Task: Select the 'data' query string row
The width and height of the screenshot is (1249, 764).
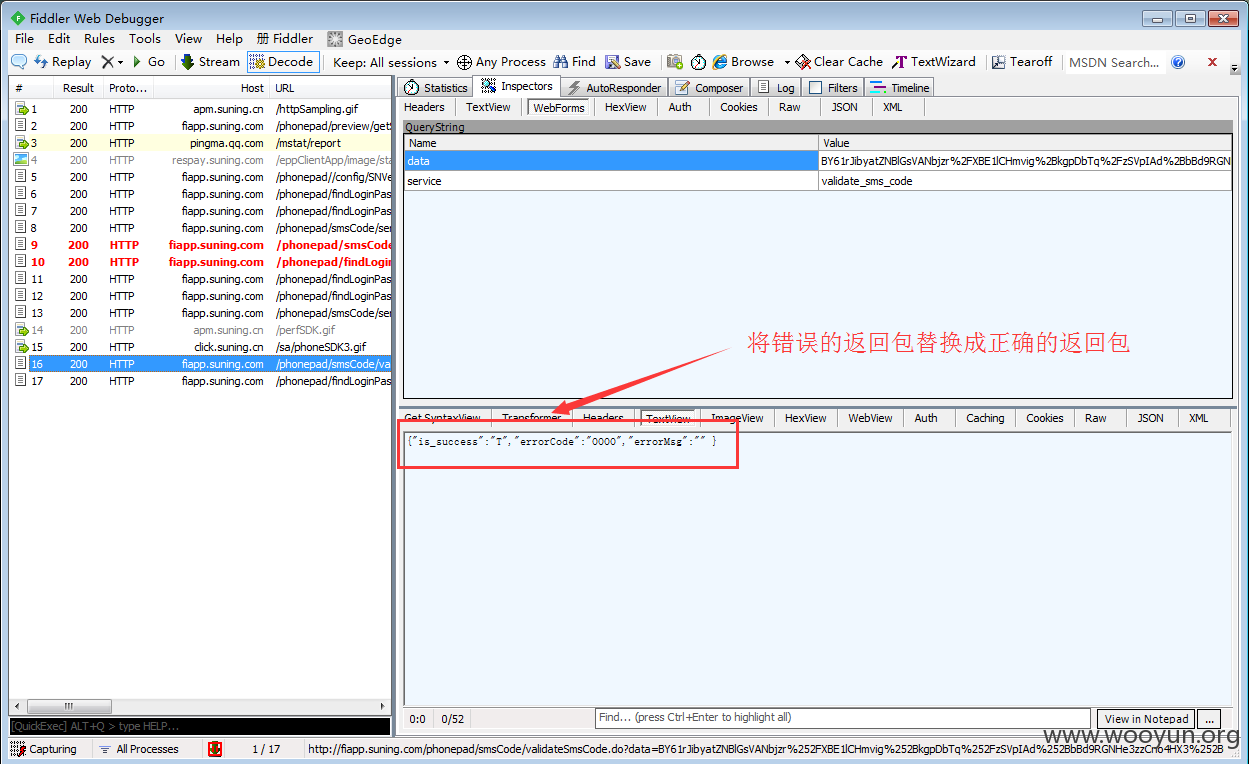Action: tap(817, 161)
